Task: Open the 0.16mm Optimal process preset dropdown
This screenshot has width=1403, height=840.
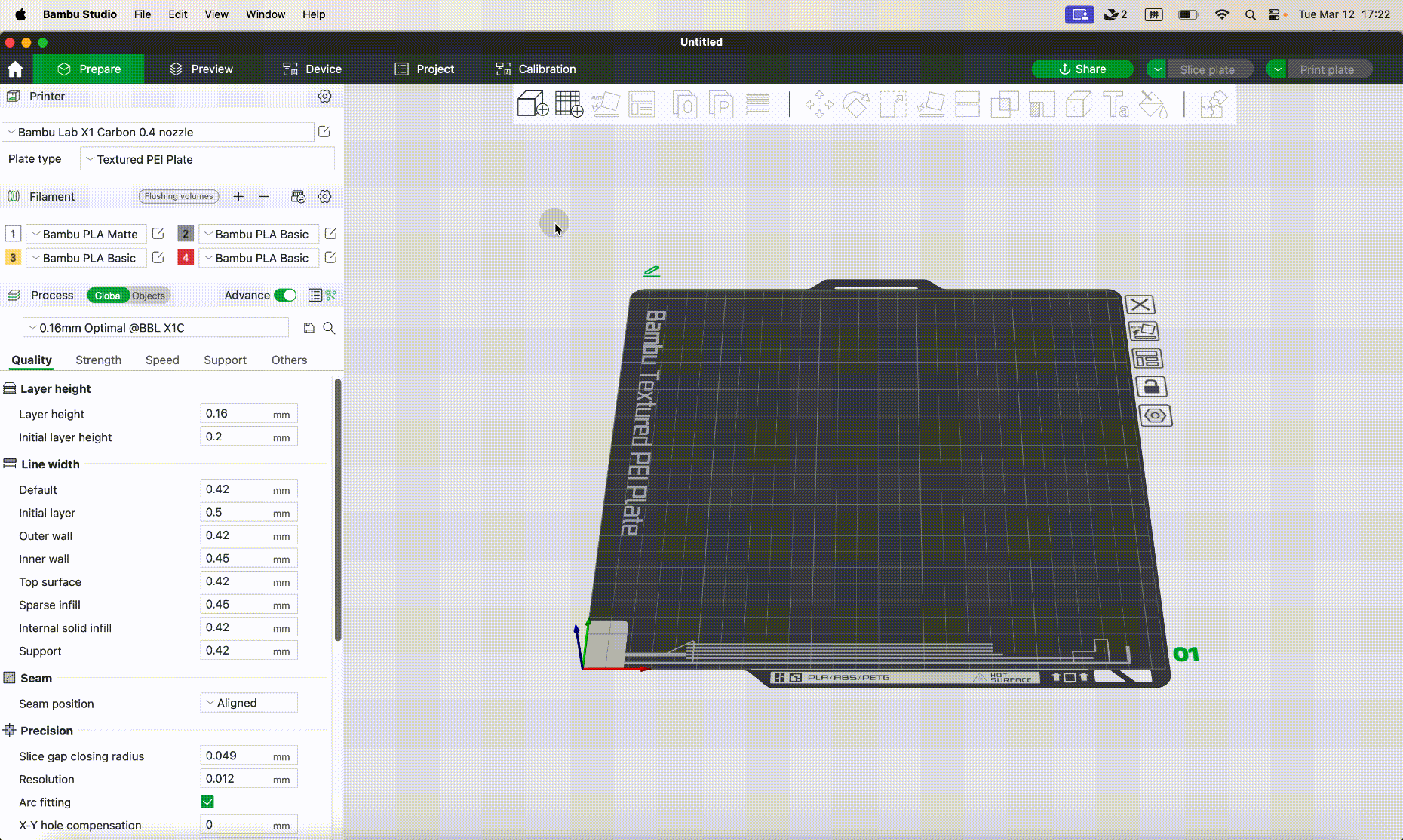Action: (156, 328)
